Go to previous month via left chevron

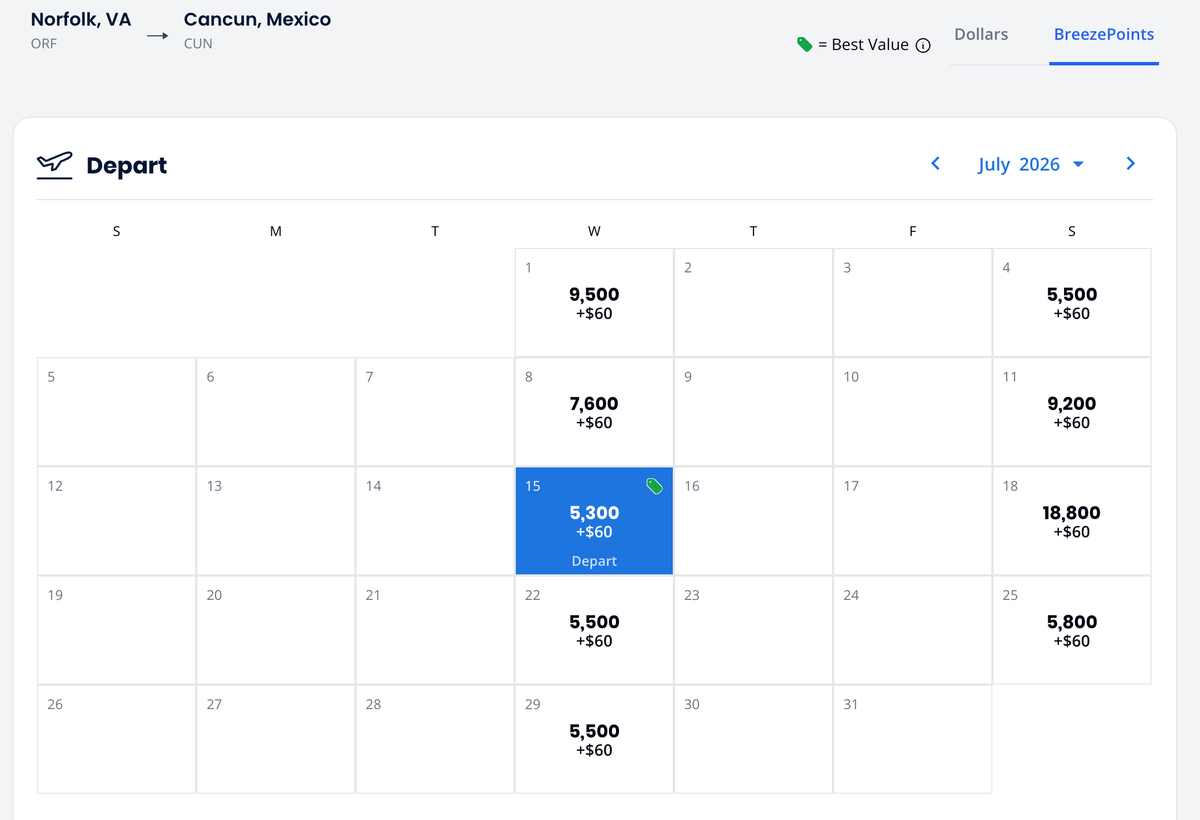pos(935,163)
